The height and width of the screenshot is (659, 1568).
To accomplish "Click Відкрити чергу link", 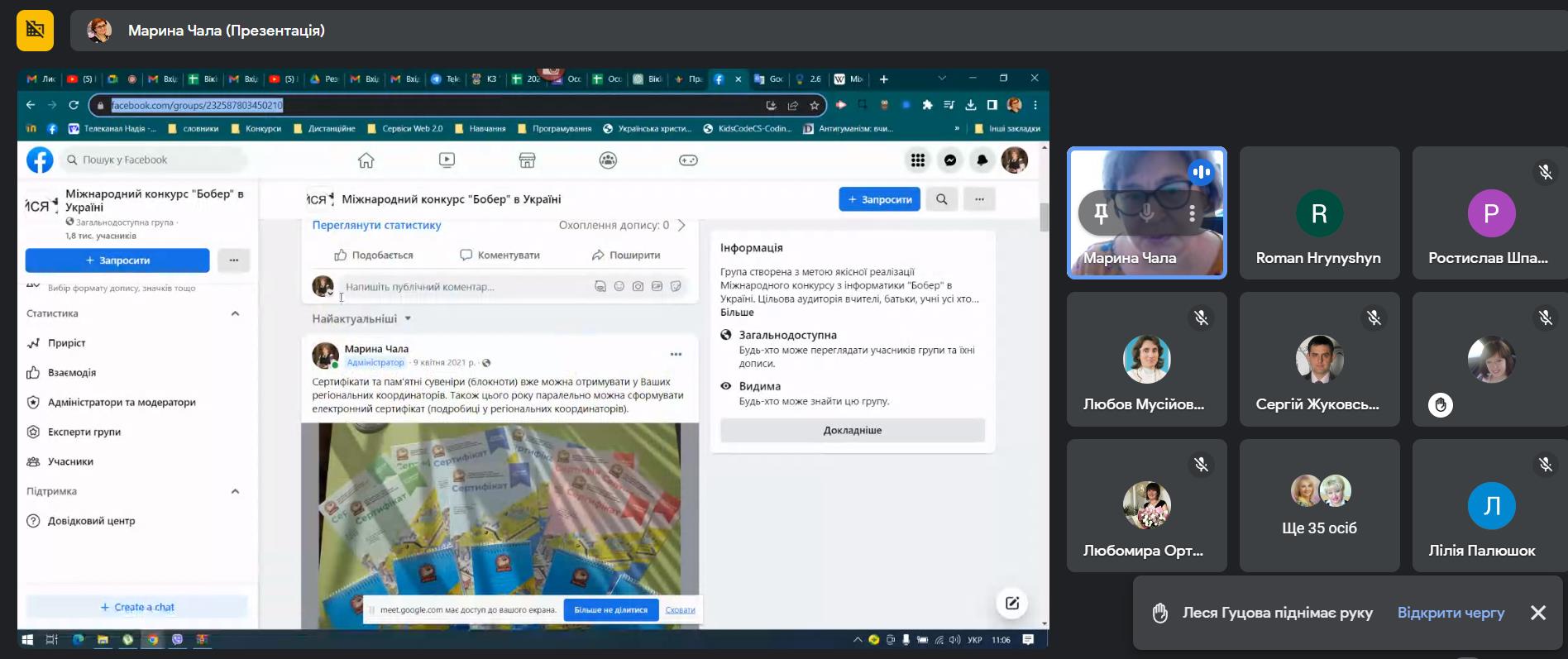I will (x=1451, y=613).
